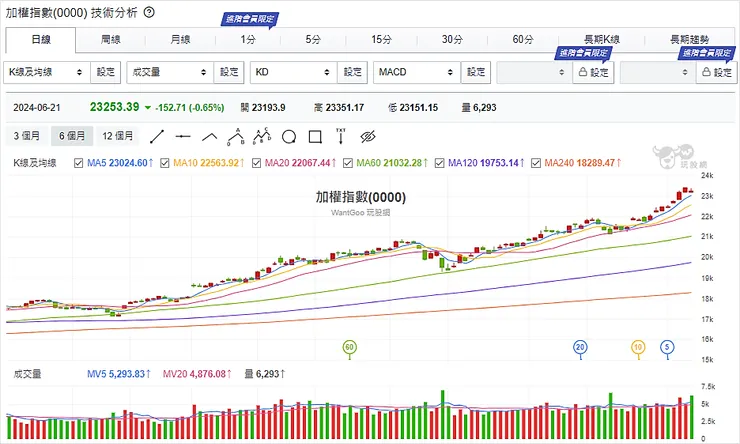Viewport: 740px width, 444px height.
Task: Switch to the 30分 tab
Action: (452, 40)
